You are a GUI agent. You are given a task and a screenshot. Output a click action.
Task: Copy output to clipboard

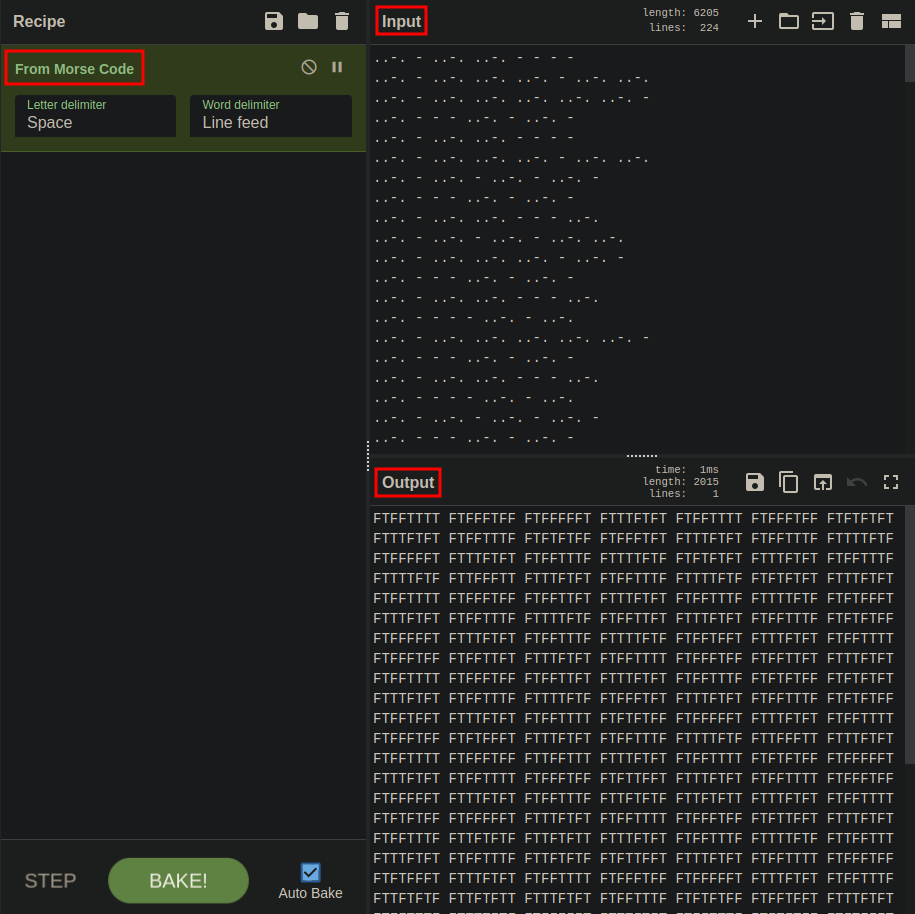click(x=789, y=482)
